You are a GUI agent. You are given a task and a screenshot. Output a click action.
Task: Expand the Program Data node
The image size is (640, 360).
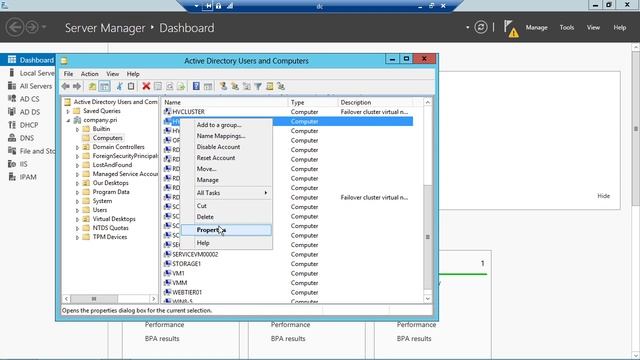point(77,192)
